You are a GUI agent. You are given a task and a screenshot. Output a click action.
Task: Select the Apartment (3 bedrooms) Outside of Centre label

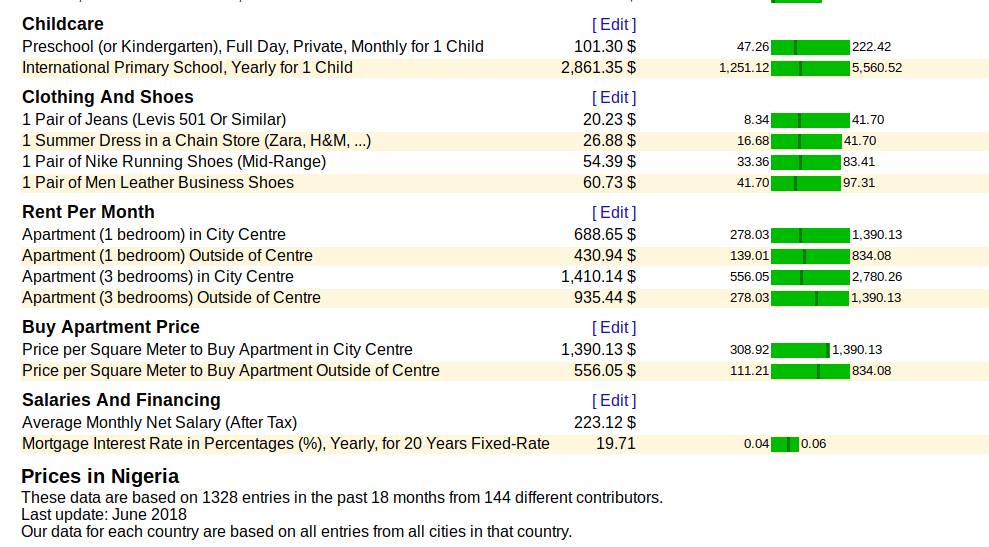[x=171, y=297]
